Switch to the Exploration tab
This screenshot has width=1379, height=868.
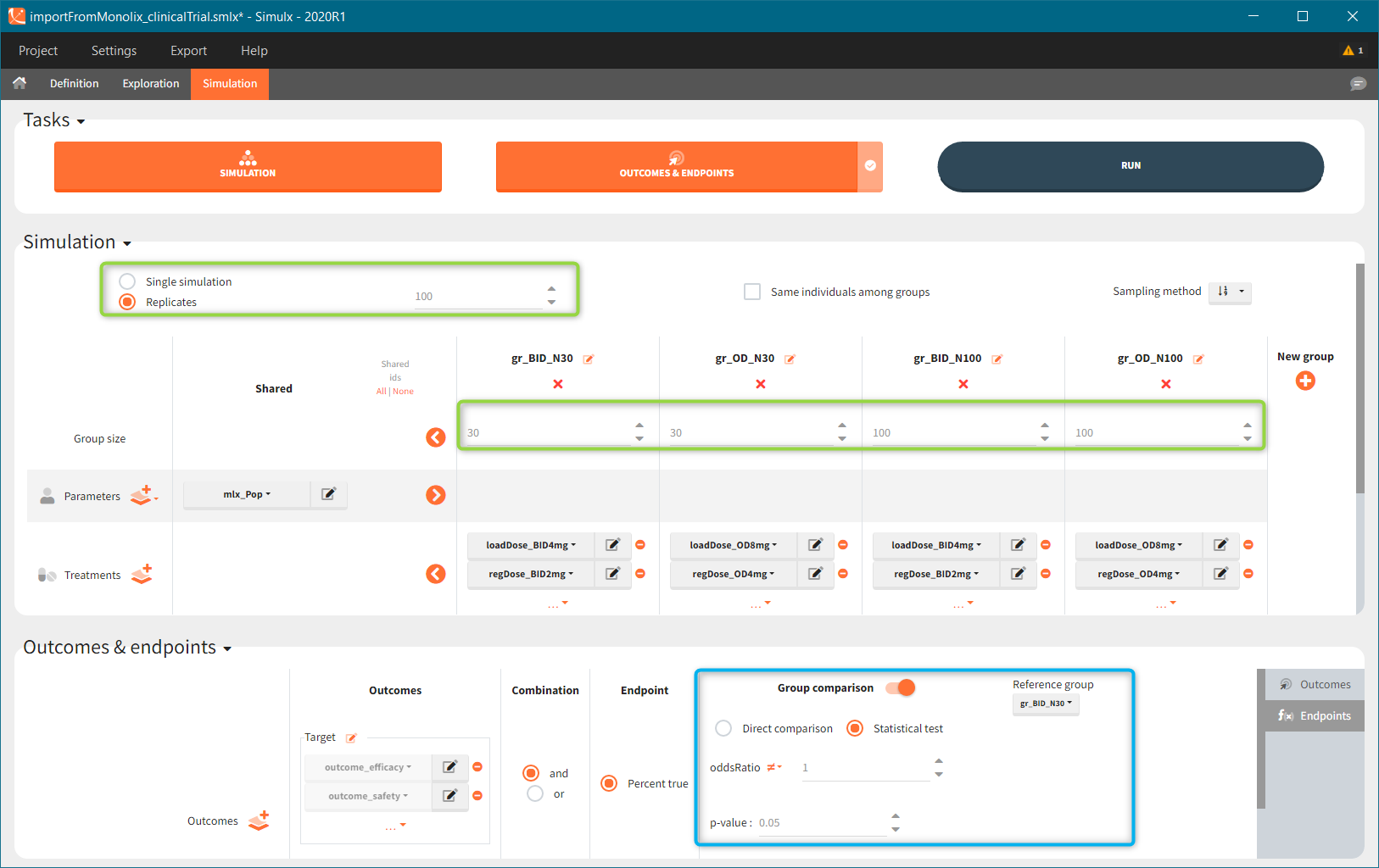pyautogui.click(x=151, y=84)
